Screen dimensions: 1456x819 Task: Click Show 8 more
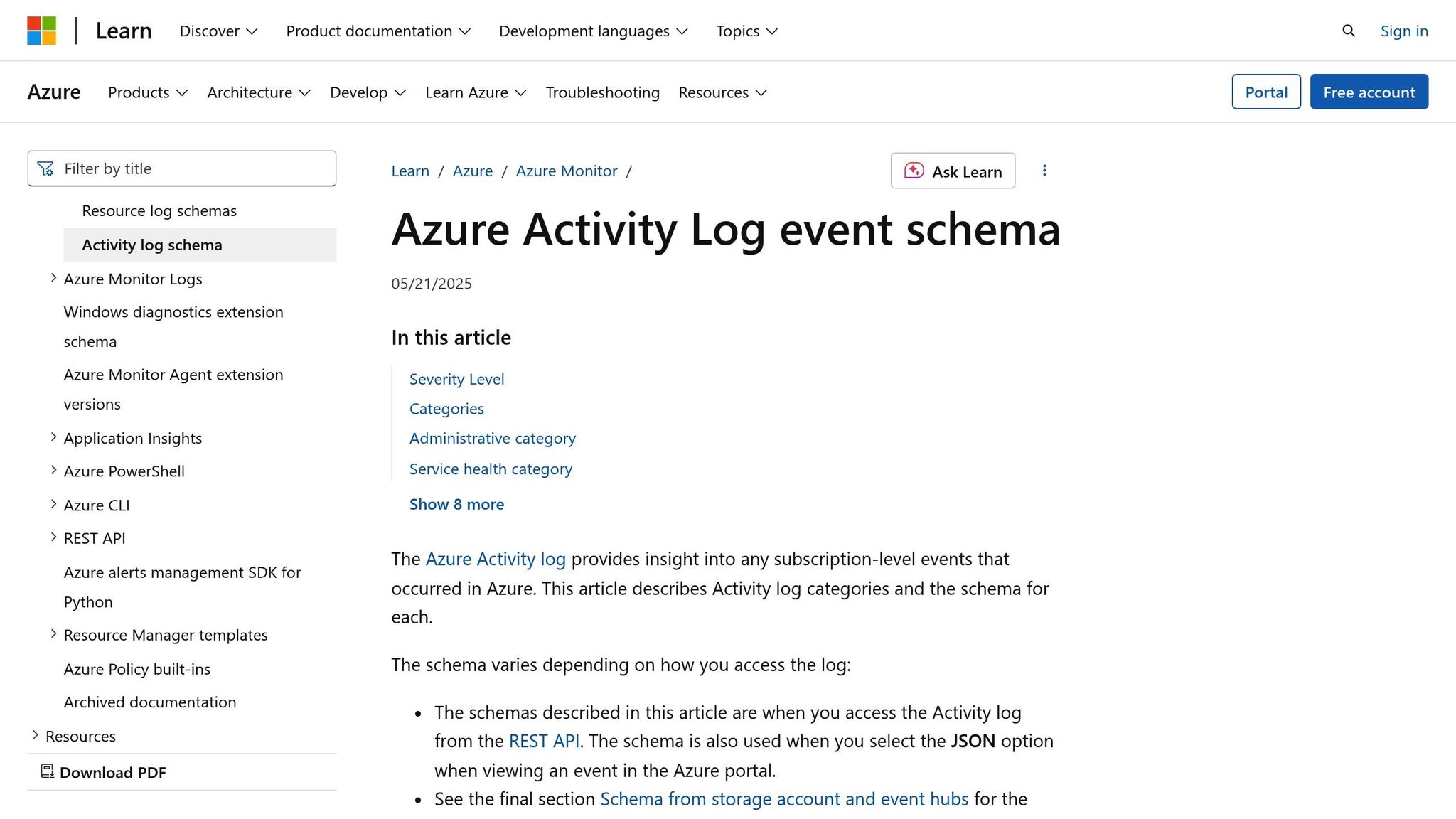[456, 504]
